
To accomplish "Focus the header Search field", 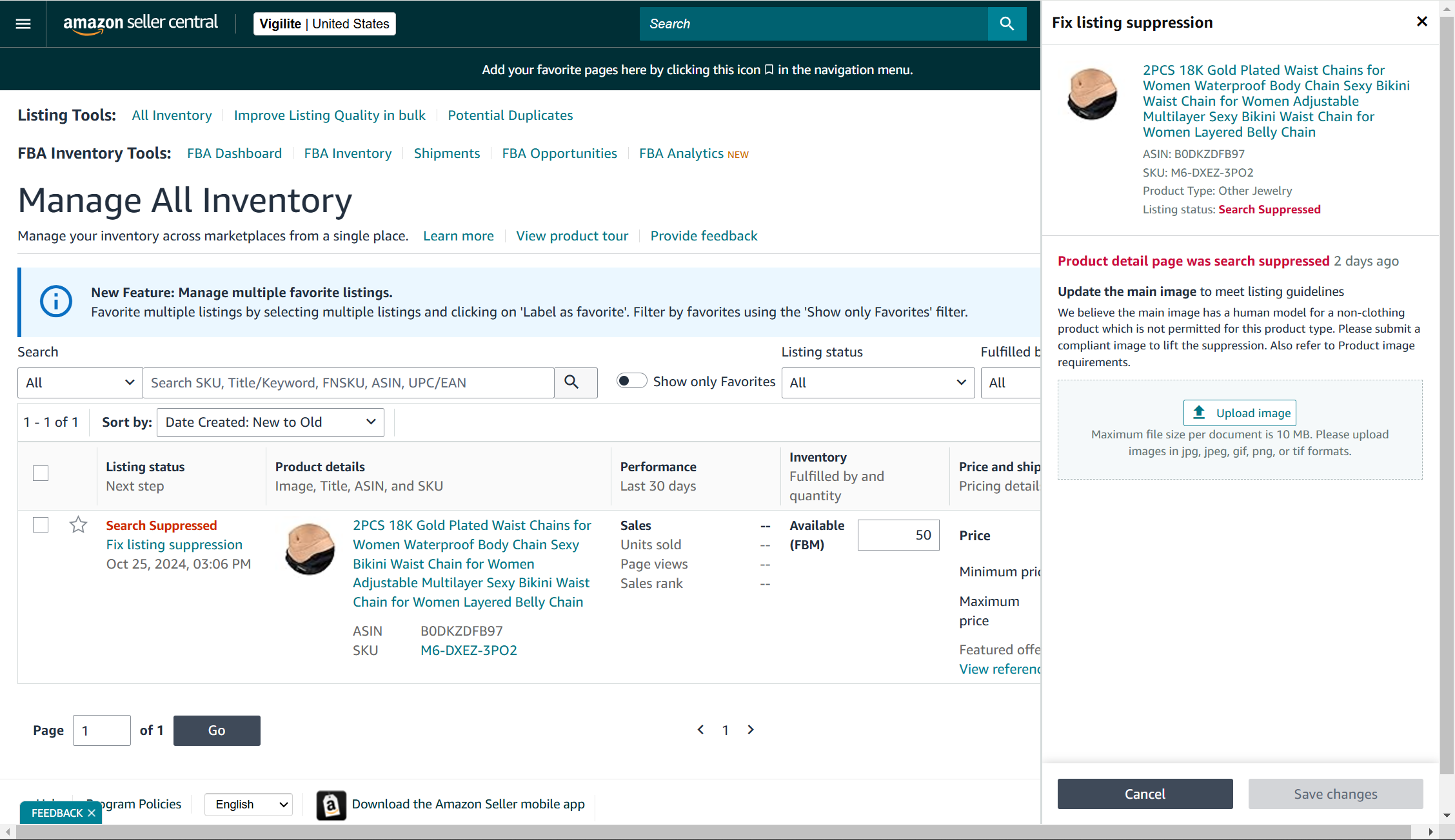I will 814,24.
